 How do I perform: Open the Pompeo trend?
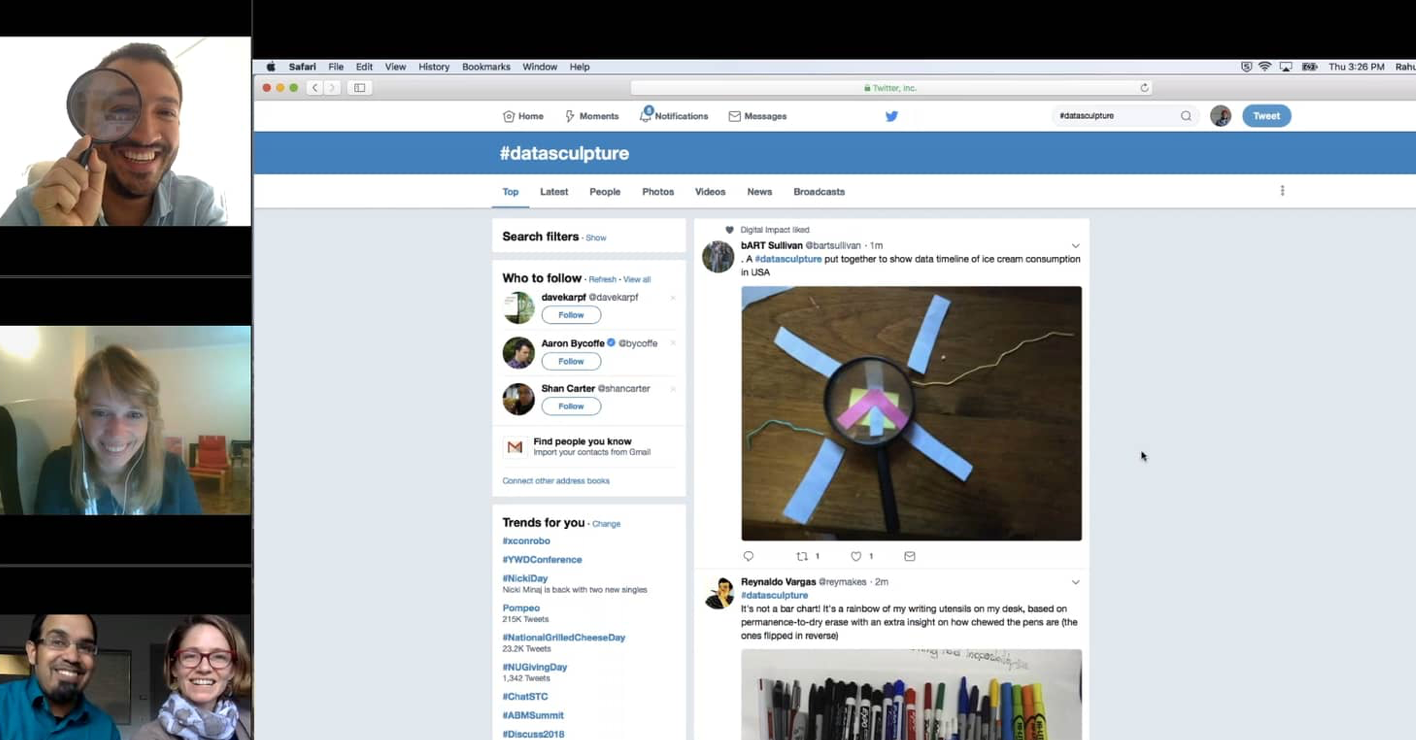point(521,608)
